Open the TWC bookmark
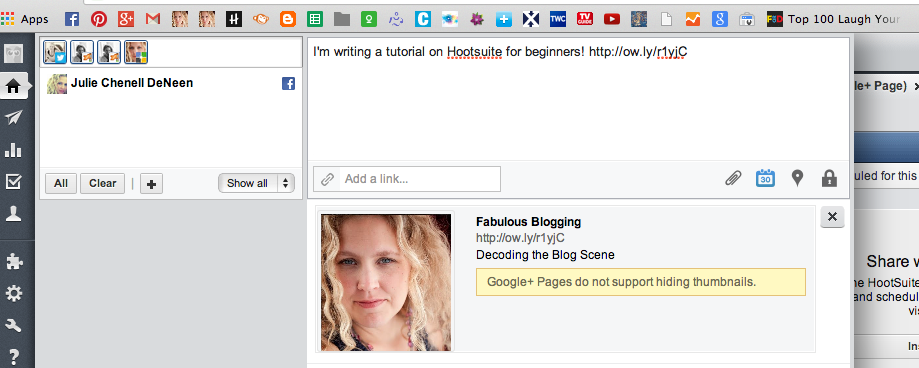 (x=558, y=19)
